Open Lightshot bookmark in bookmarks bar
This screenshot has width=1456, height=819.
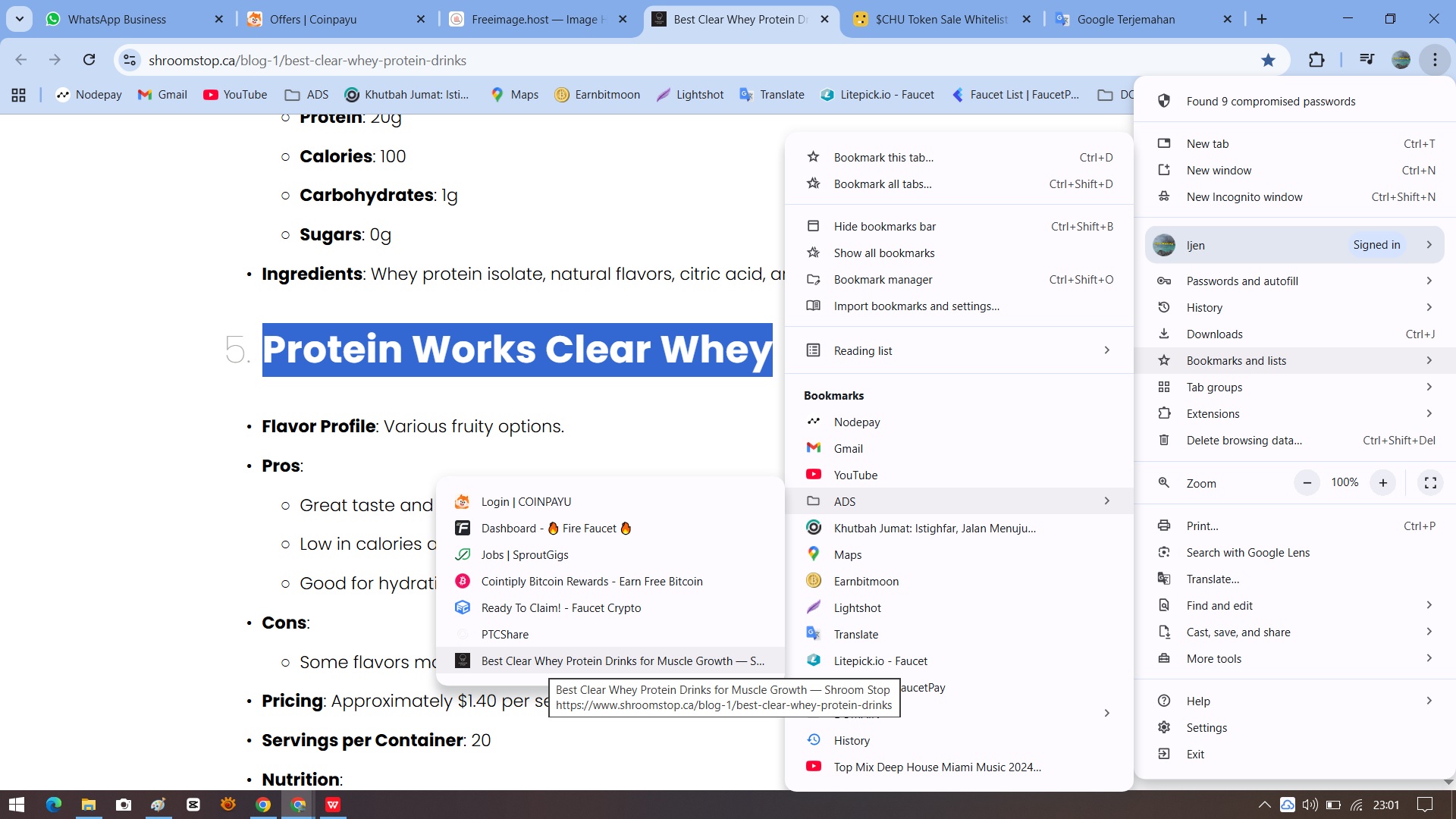tap(690, 95)
